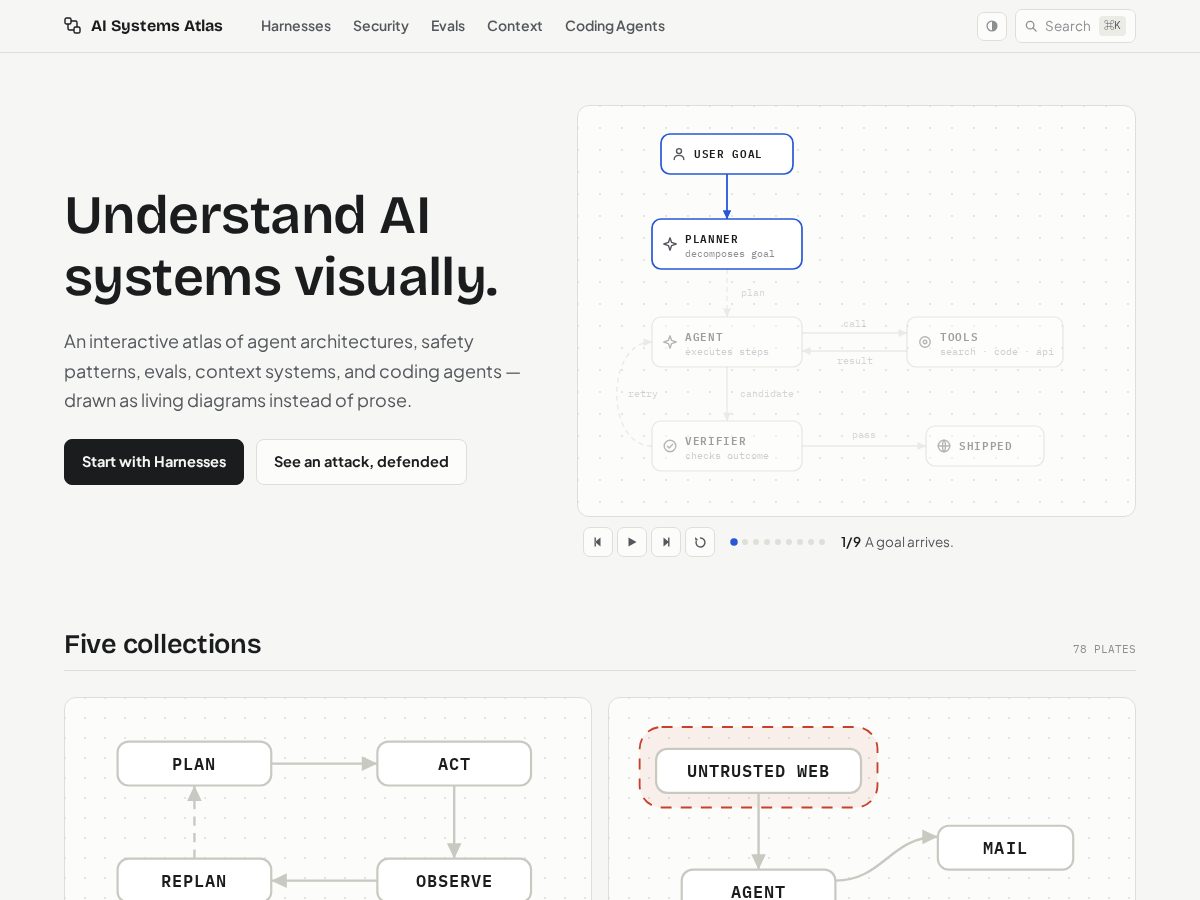The image size is (1200, 900).
Task: Jump to the last step dot indicator
Action: (x=822, y=542)
